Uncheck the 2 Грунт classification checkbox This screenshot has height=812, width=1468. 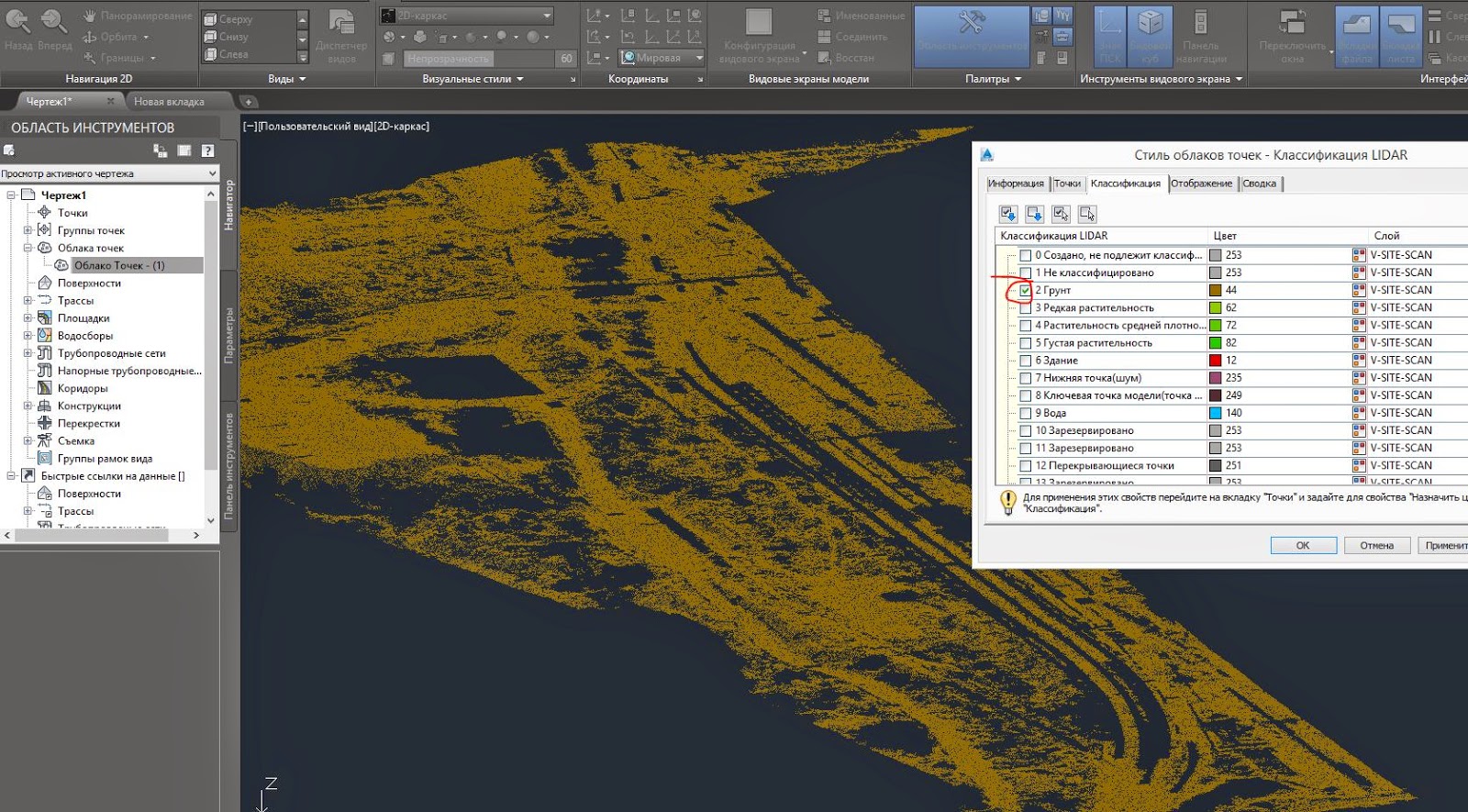[1025, 291]
